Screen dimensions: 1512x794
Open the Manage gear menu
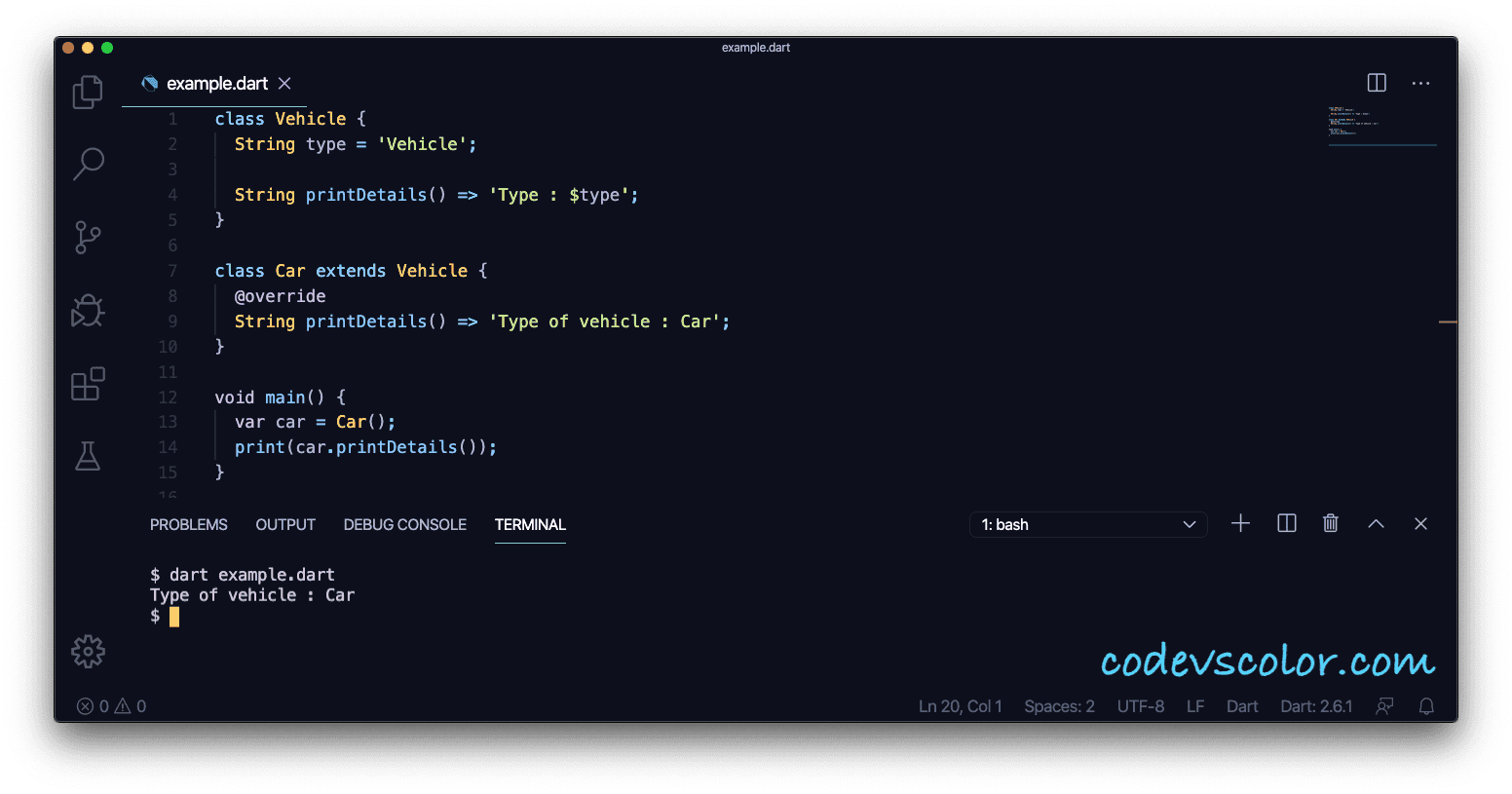tap(88, 652)
